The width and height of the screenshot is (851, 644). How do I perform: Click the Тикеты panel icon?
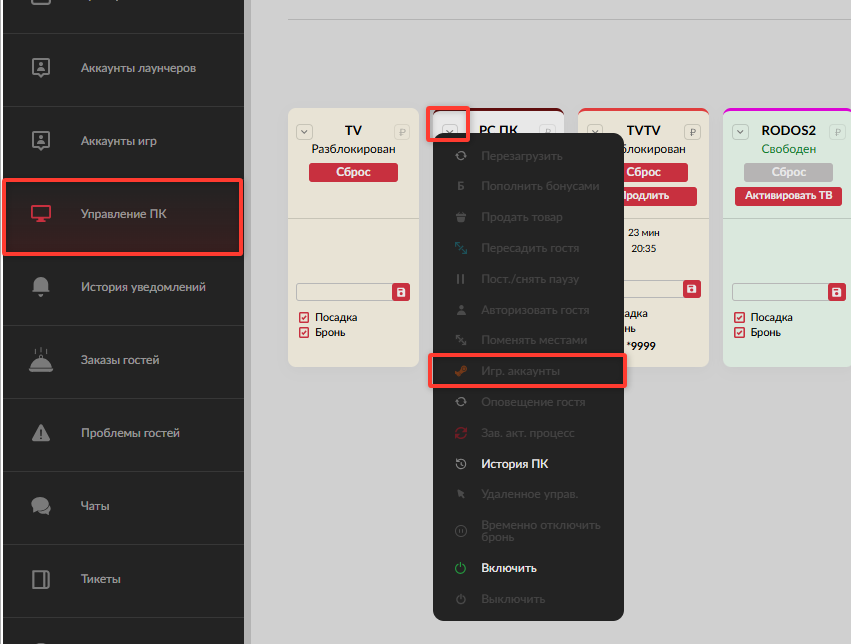coord(41,579)
